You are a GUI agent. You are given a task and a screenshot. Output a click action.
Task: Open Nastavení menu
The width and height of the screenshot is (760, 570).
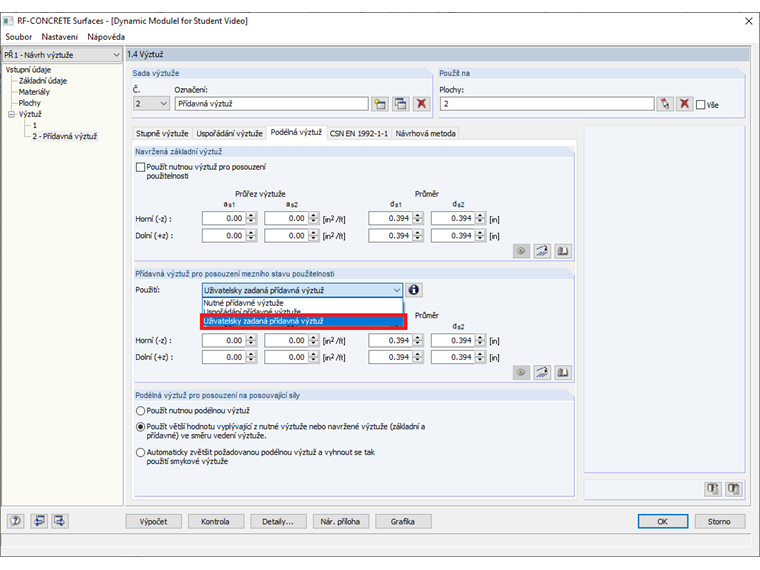click(x=60, y=37)
